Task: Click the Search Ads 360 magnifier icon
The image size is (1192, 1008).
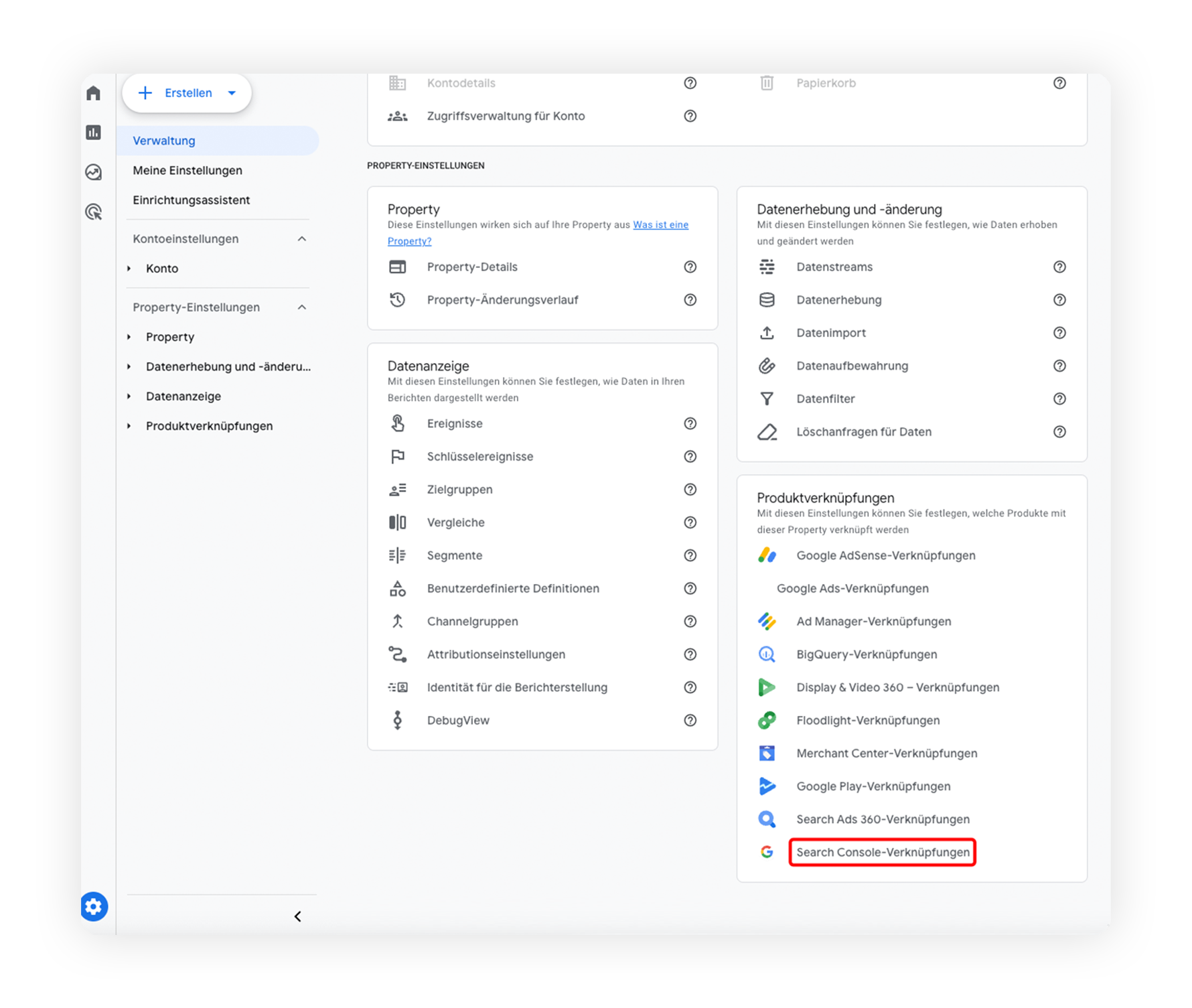Action: click(x=767, y=819)
